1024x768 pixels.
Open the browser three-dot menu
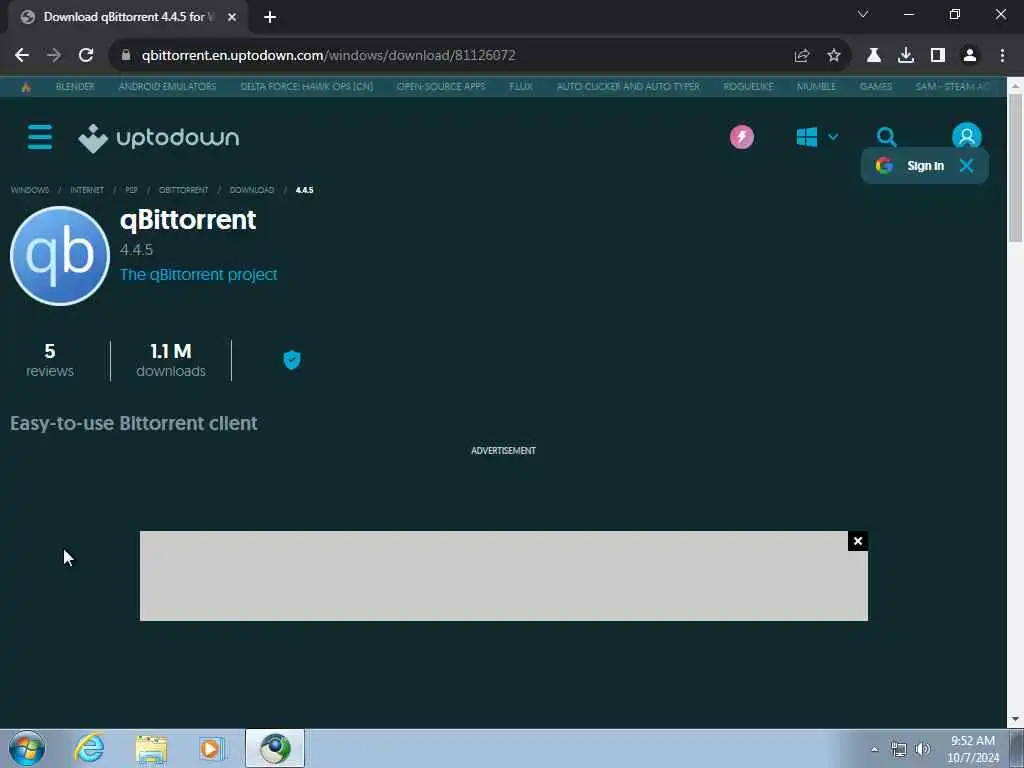(1002, 56)
